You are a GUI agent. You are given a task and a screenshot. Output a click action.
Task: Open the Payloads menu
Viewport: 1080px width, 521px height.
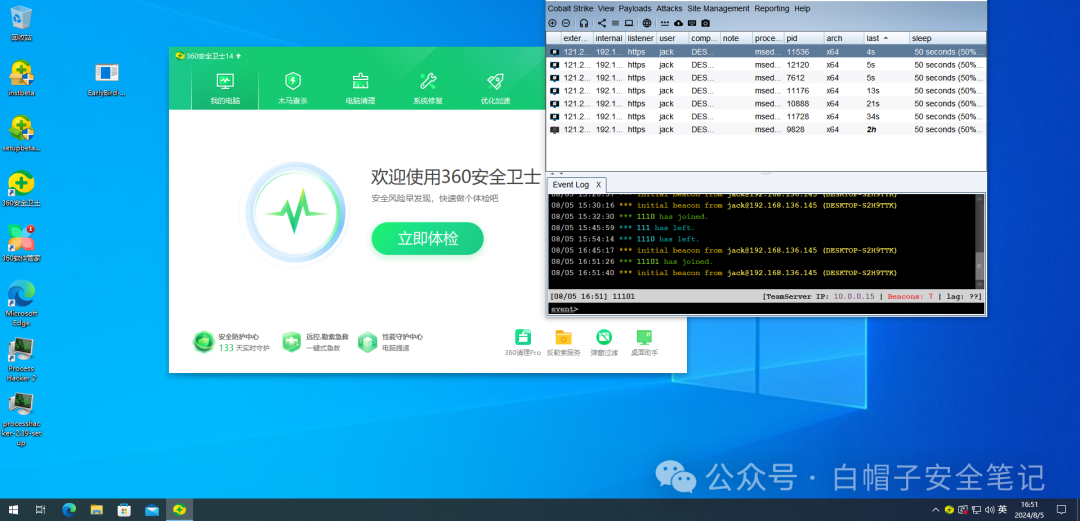tap(634, 9)
